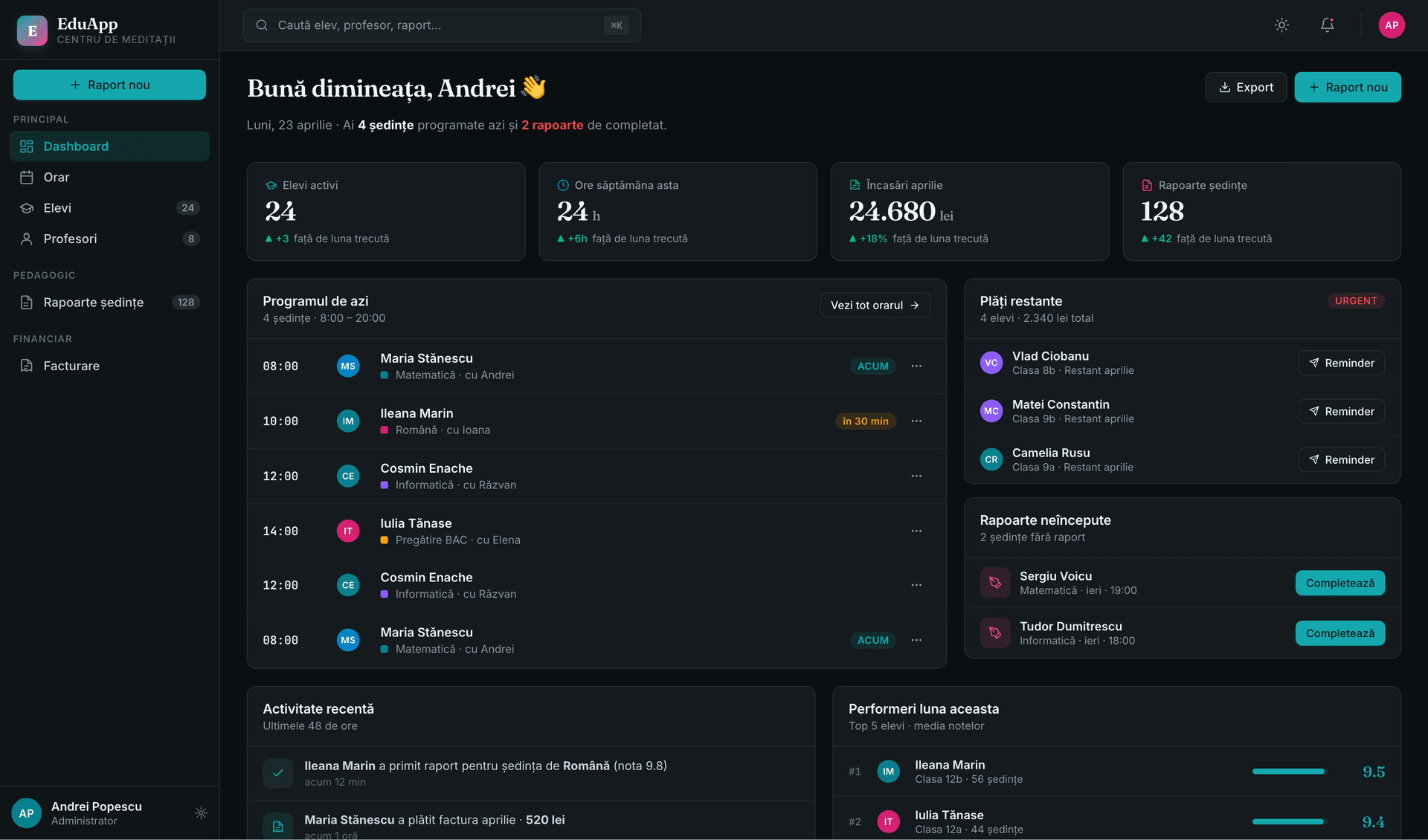
Task: Click Export button
Action: (x=1246, y=88)
